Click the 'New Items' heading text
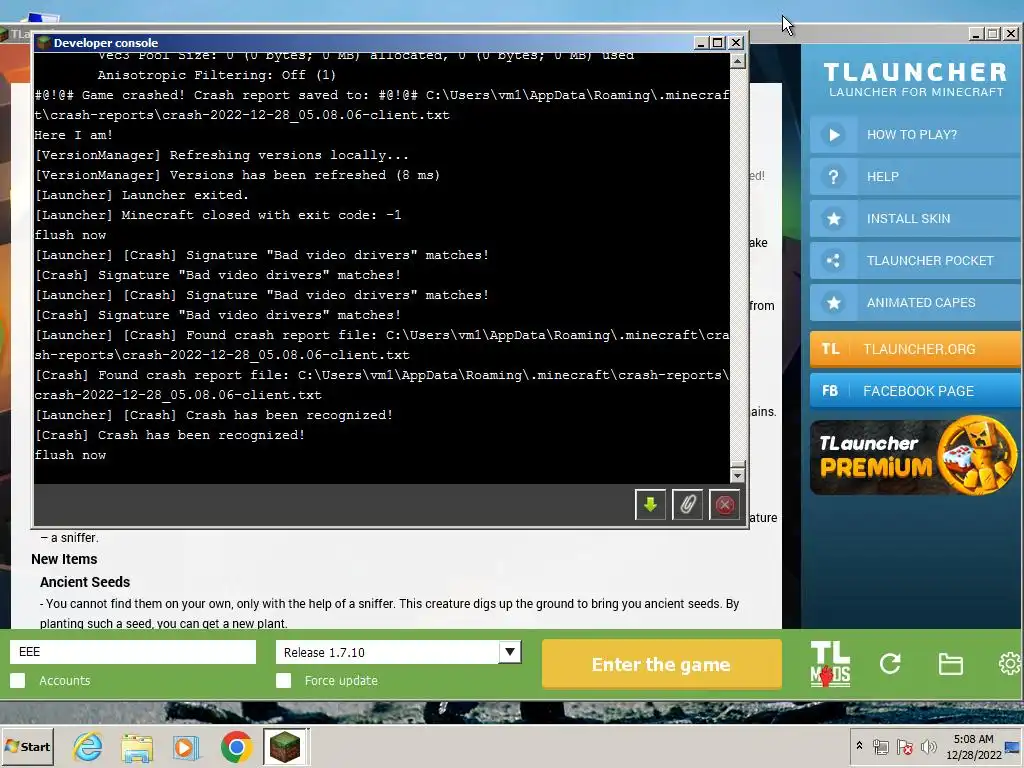 pos(64,559)
